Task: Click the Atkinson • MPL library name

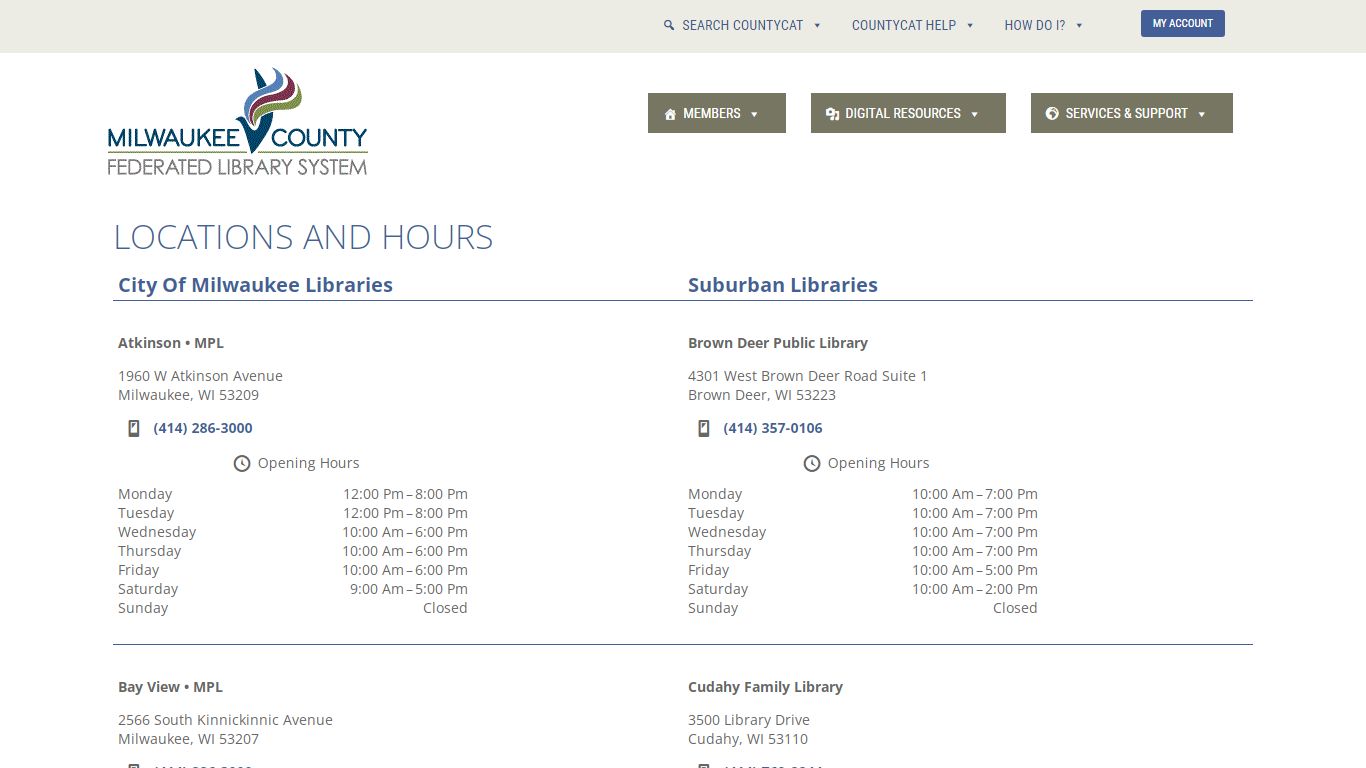Action: (x=171, y=343)
